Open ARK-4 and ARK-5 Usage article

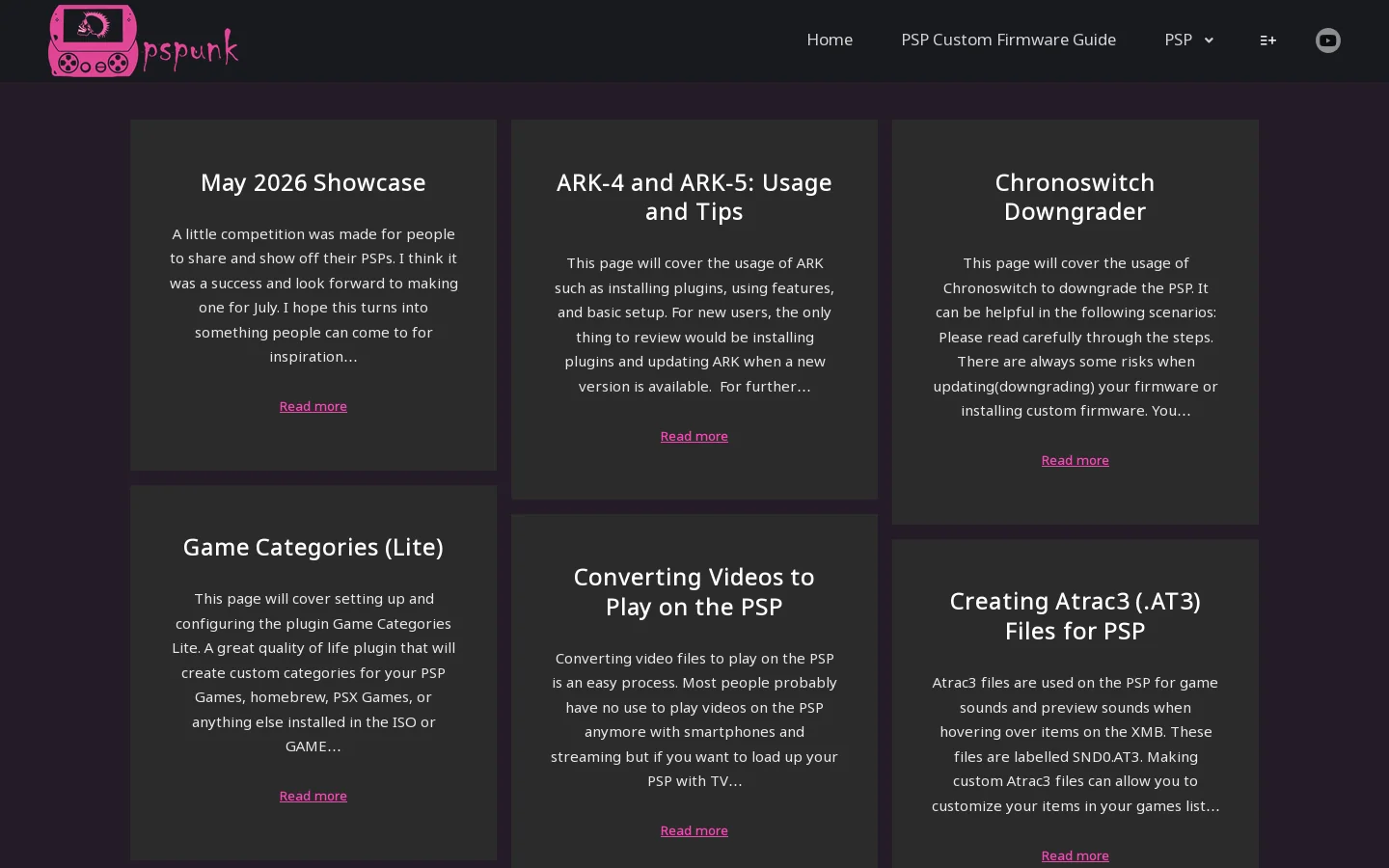694,197
